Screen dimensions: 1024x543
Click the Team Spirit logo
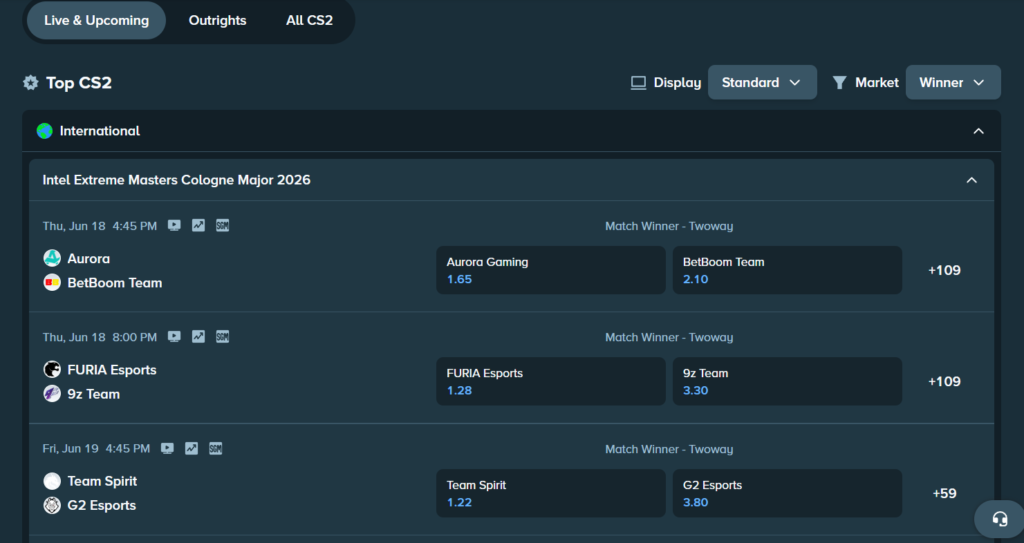click(52, 481)
